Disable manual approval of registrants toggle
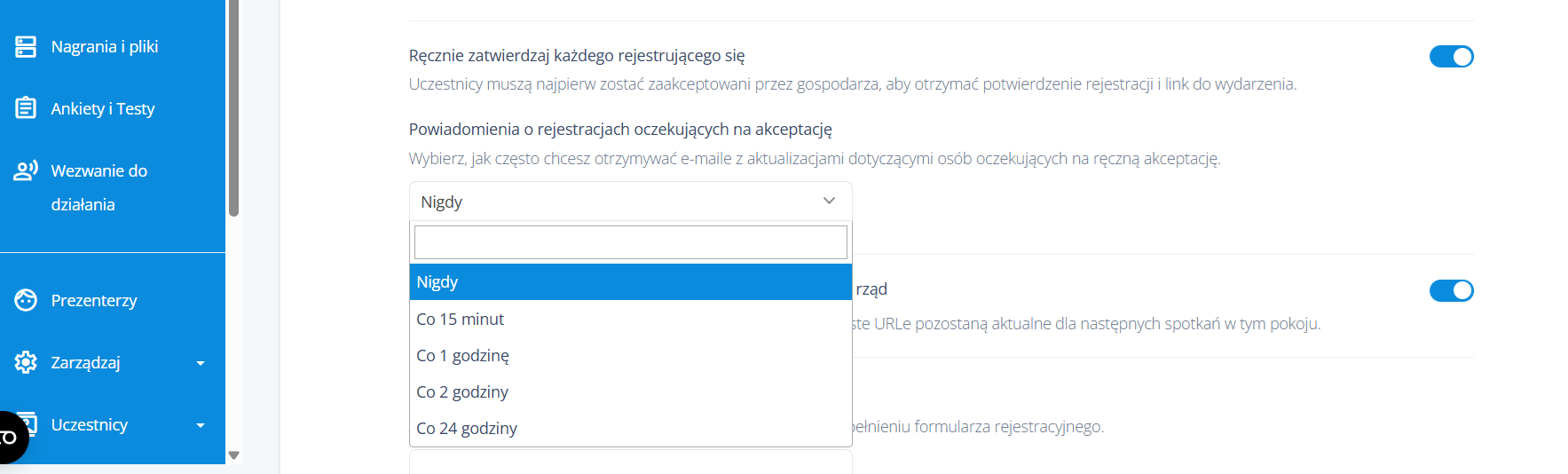The width and height of the screenshot is (1568, 474). pyautogui.click(x=1451, y=57)
